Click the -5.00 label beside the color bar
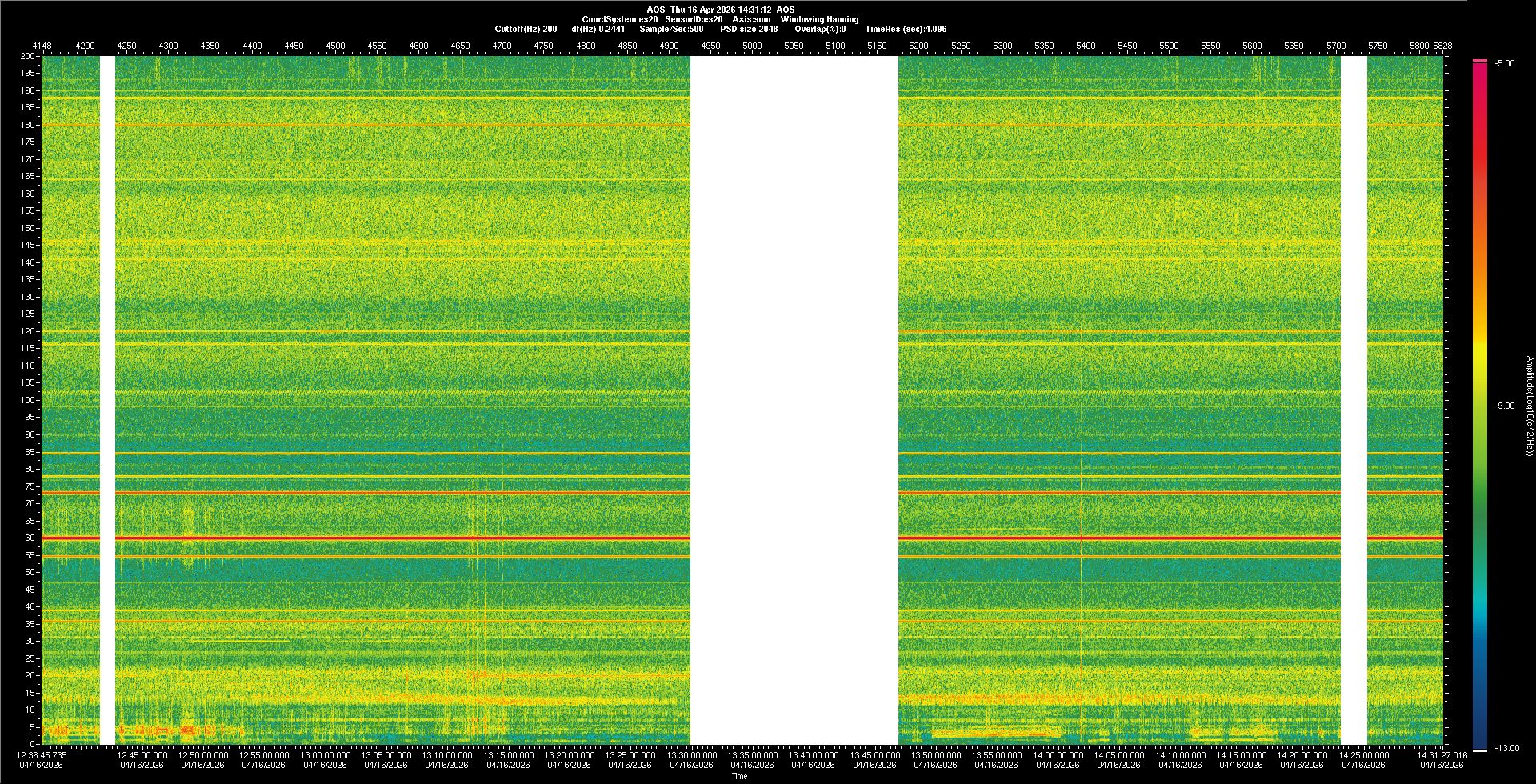 1504,63
